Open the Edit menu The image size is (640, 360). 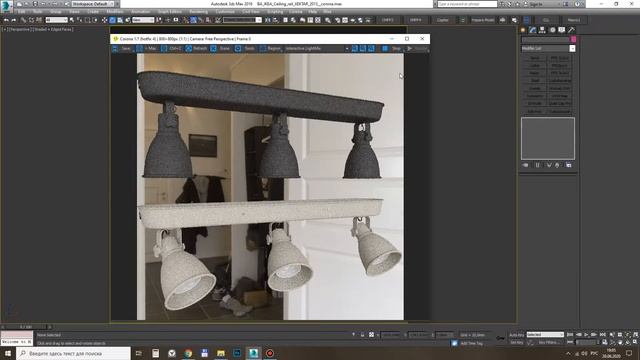21,12
